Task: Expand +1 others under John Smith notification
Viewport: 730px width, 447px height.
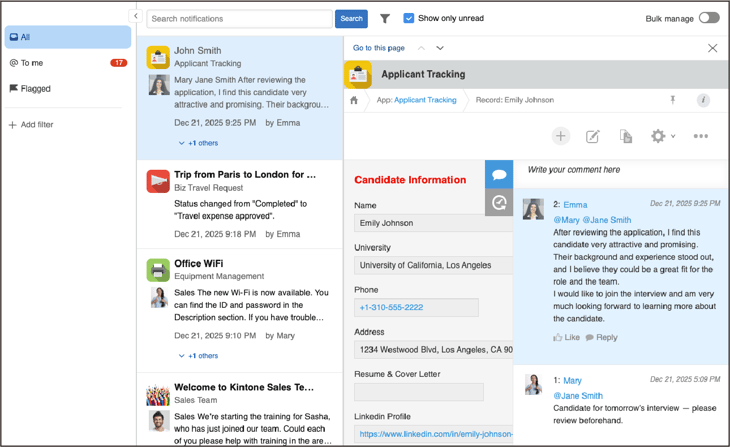Action: (x=198, y=143)
